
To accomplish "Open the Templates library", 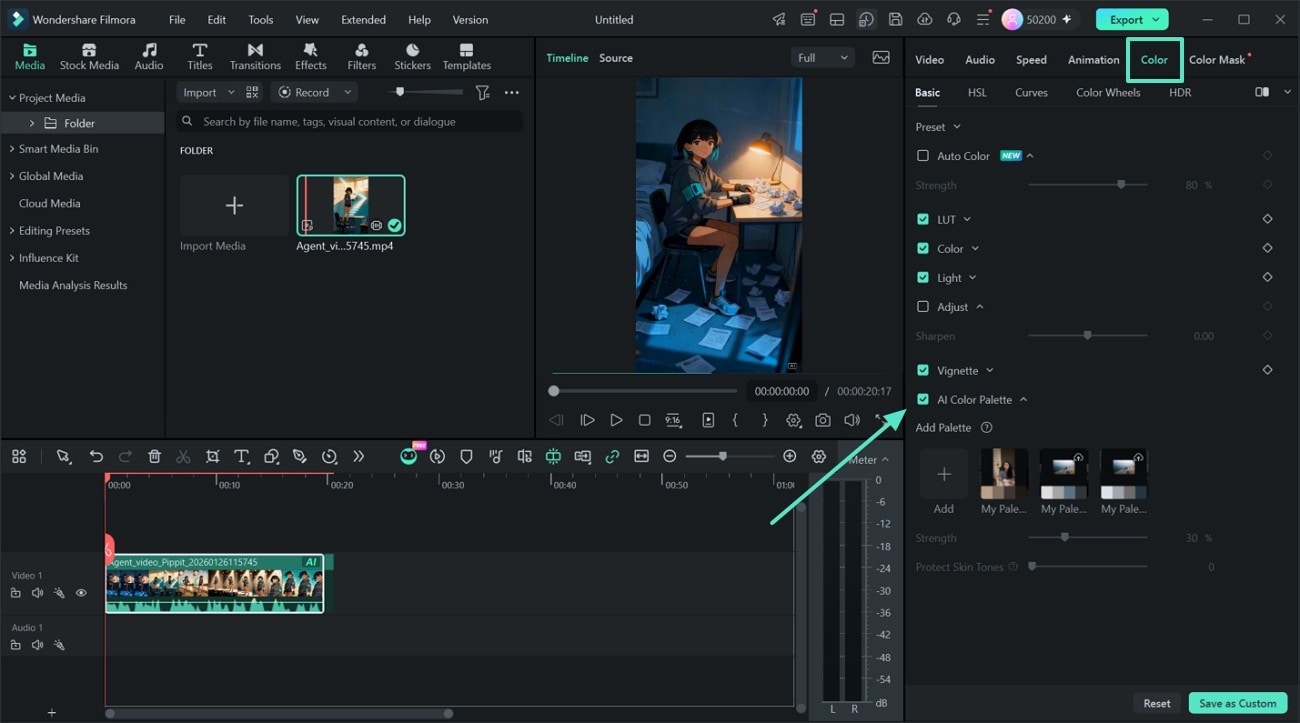I will pyautogui.click(x=467, y=57).
